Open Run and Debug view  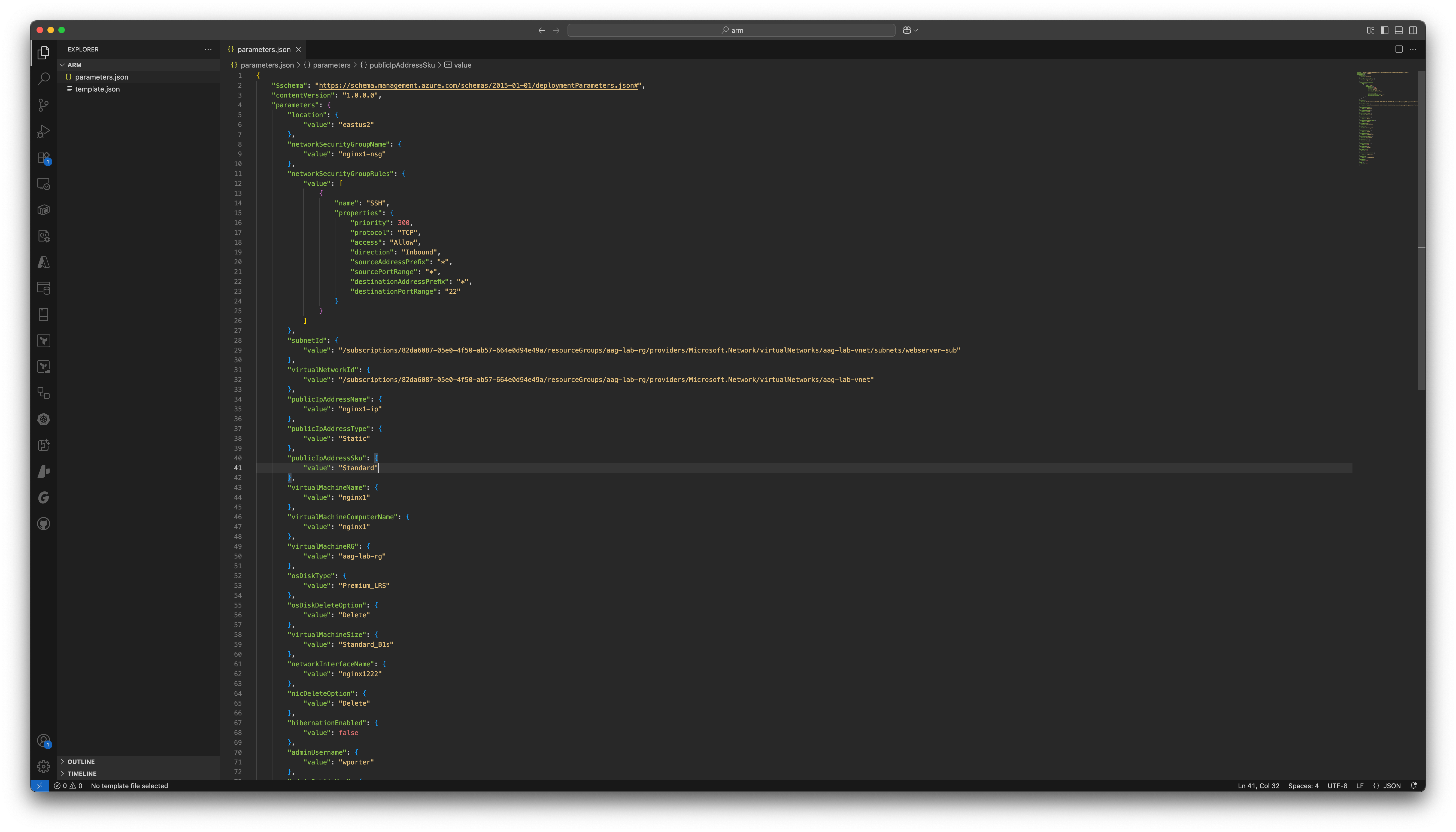pos(43,131)
